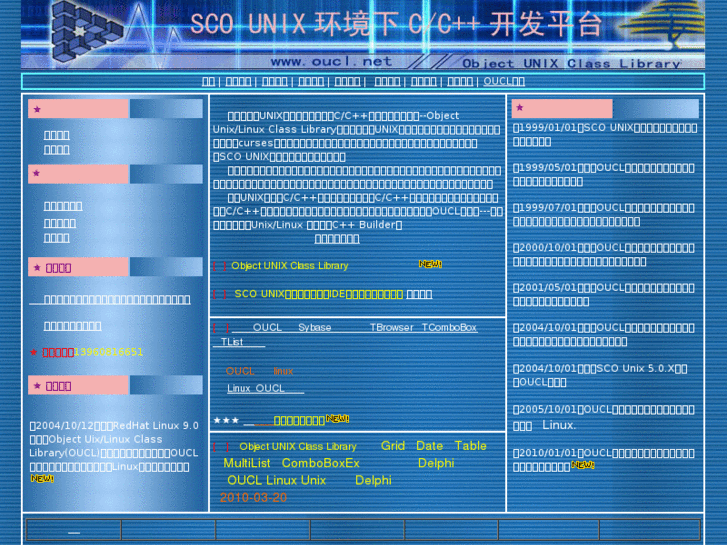Click purple star in right news column header
This screenshot has height=545, width=727.
pos(520,108)
